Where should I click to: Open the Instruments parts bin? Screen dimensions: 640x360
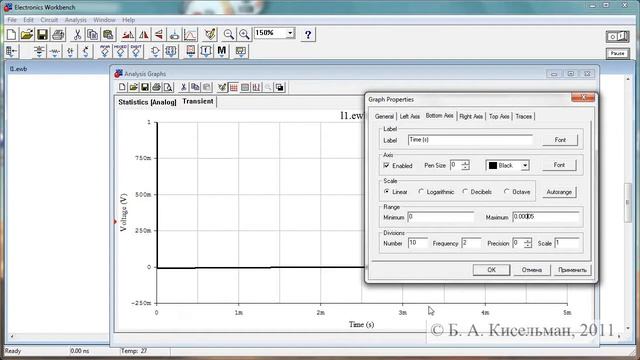(x=241, y=51)
